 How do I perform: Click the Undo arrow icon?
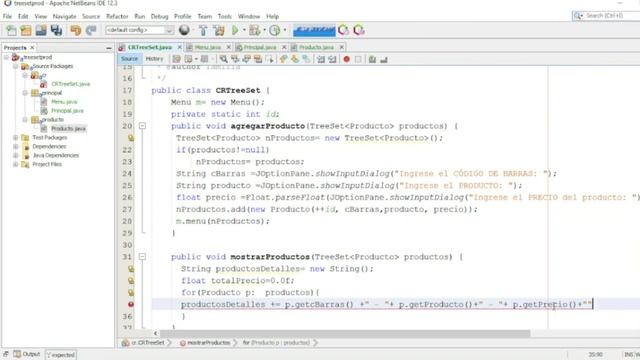tap(76, 30)
